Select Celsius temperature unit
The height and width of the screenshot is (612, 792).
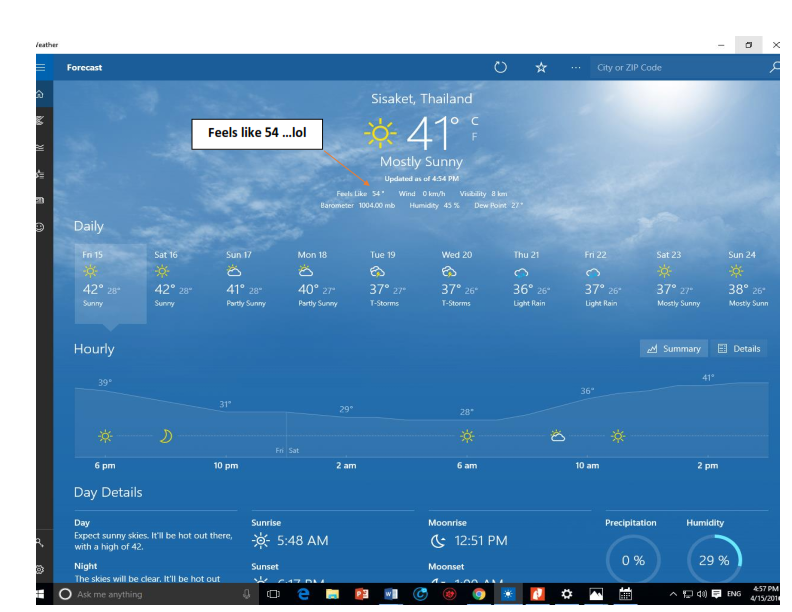(474, 121)
